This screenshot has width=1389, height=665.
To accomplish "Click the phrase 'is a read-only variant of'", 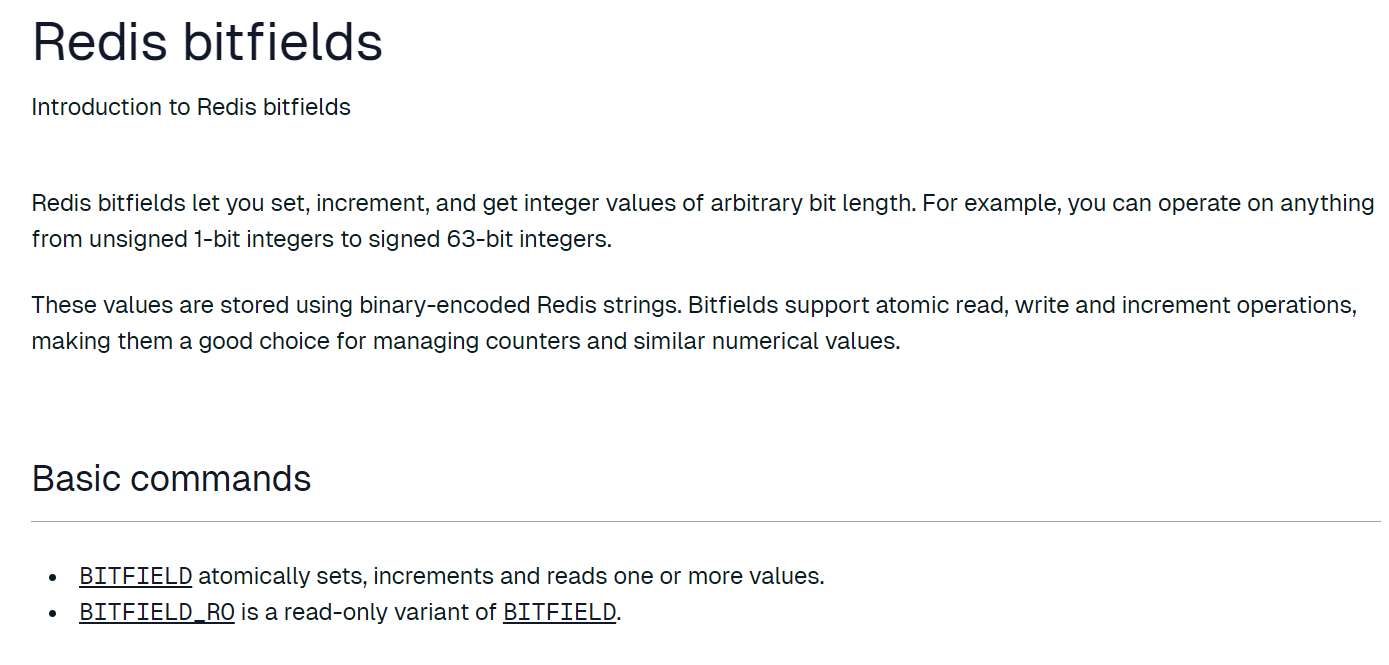I will tap(368, 612).
